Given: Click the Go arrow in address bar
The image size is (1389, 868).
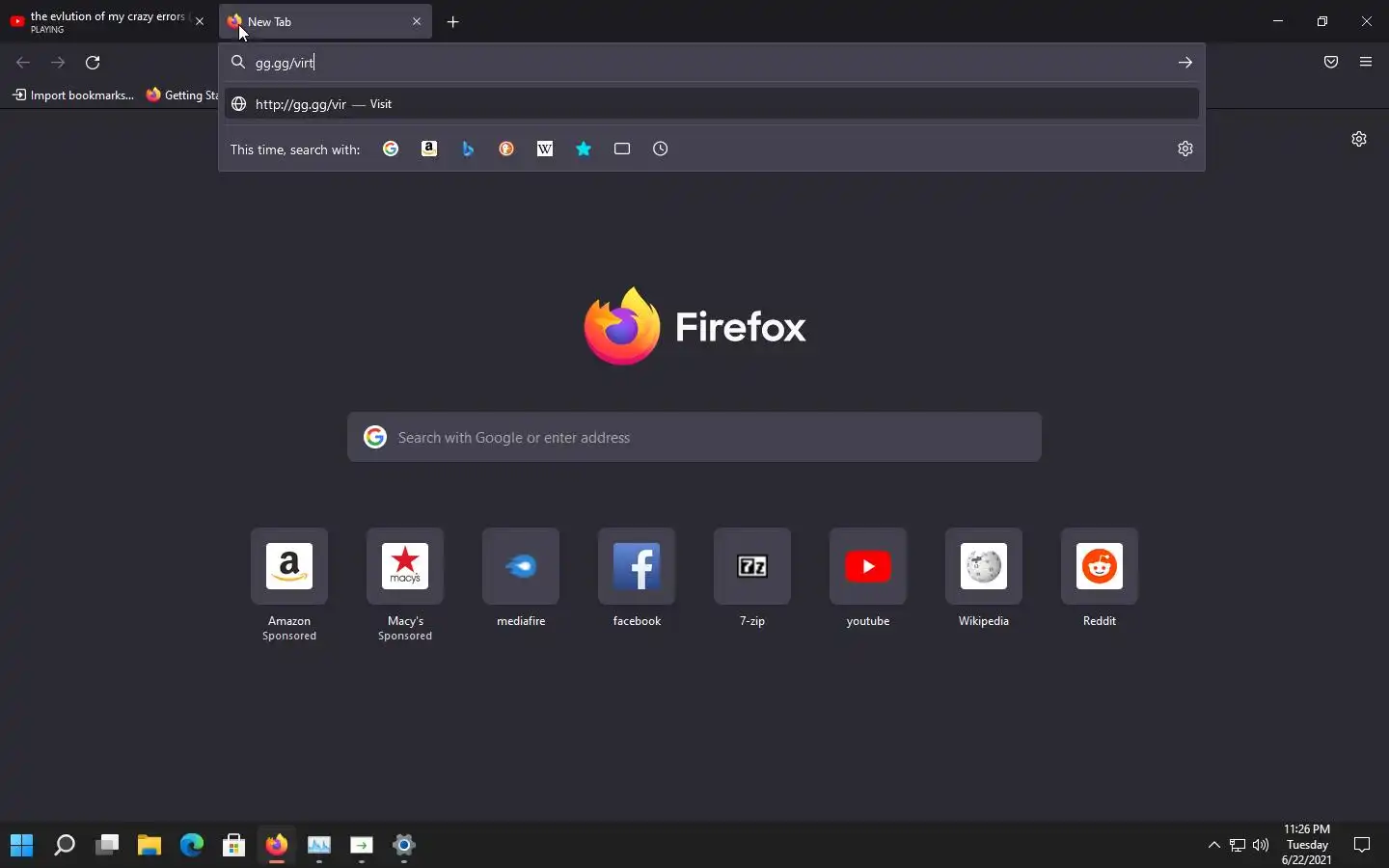Looking at the screenshot, I should click(1187, 63).
